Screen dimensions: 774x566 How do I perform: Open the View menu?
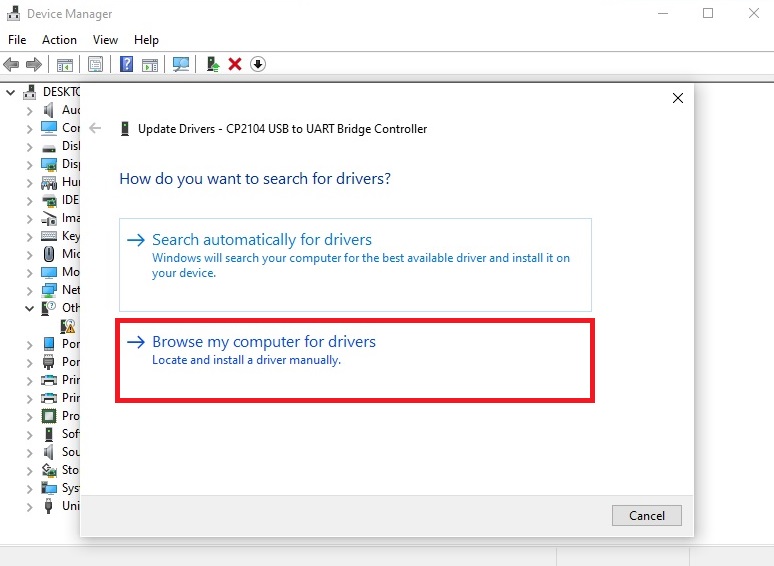click(x=105, y=40)
